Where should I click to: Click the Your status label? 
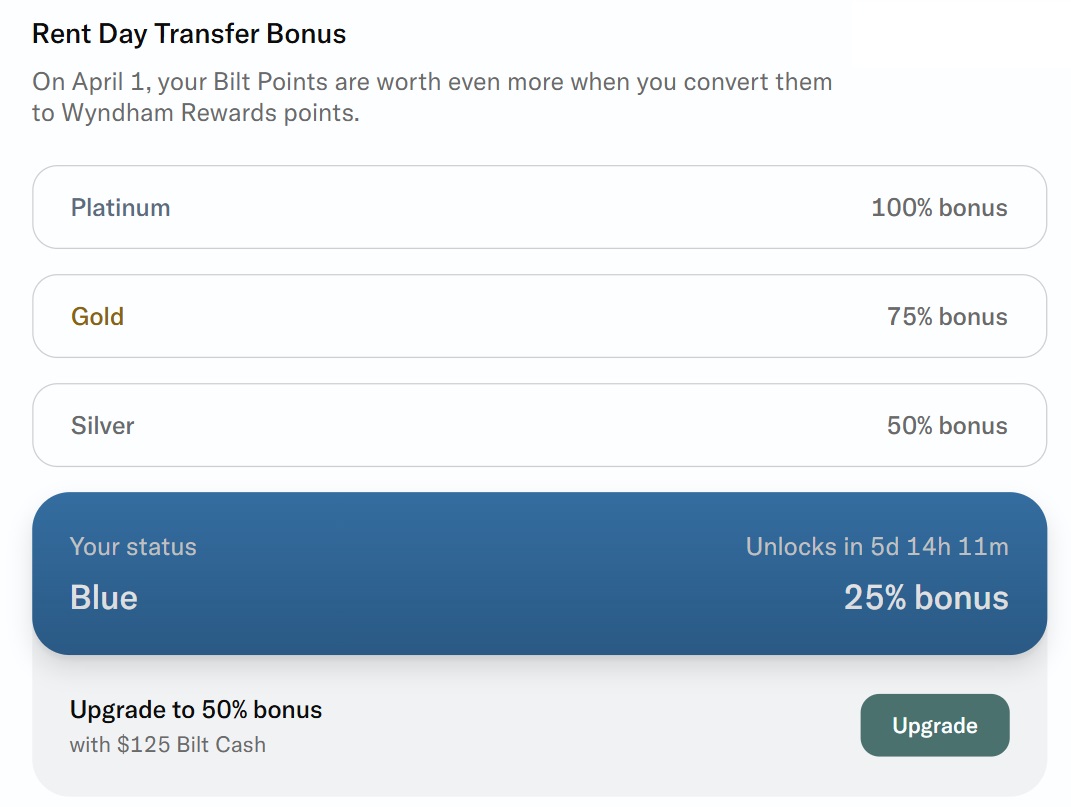pos(133,547)
